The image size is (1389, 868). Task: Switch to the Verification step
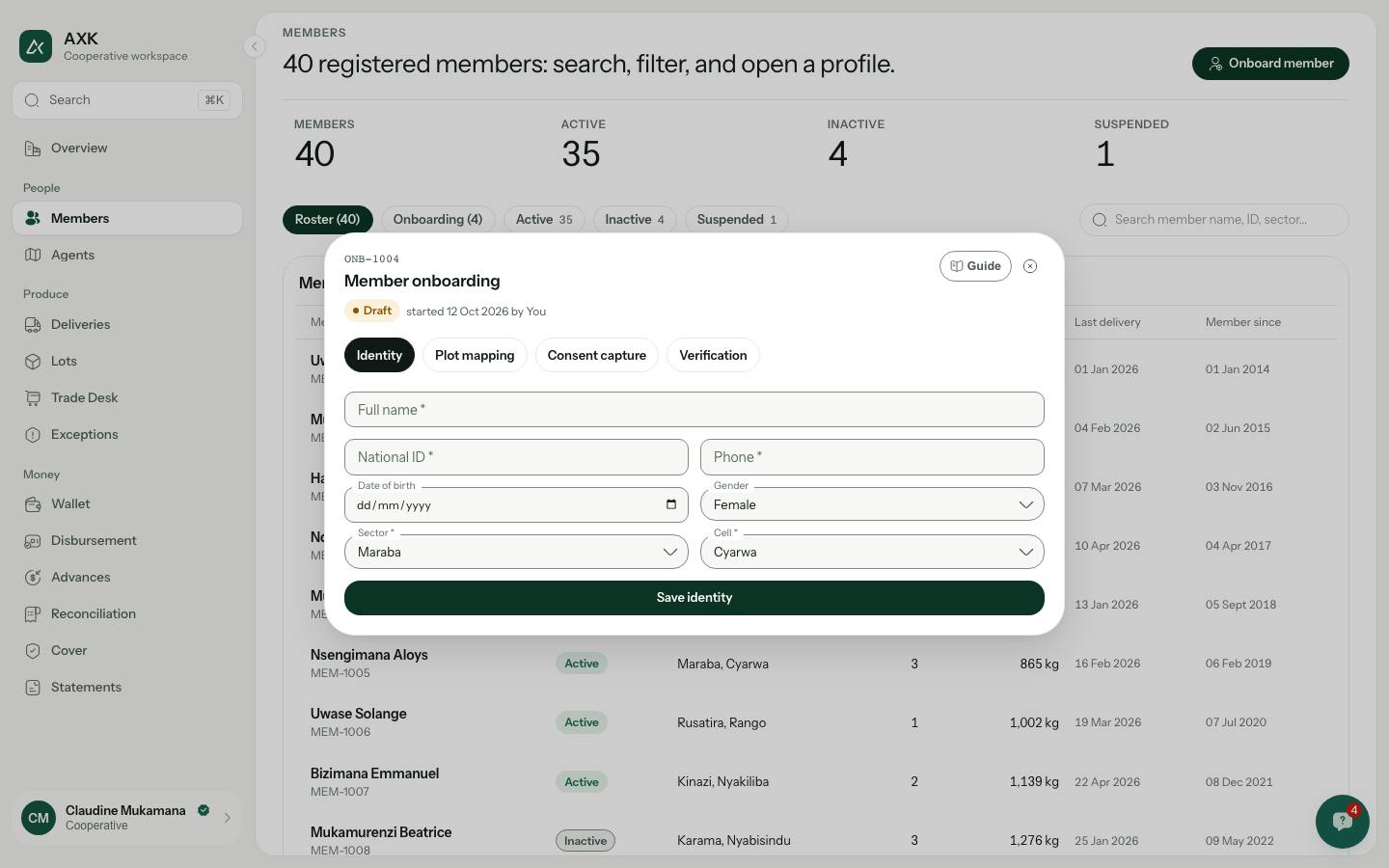(713, 355)
